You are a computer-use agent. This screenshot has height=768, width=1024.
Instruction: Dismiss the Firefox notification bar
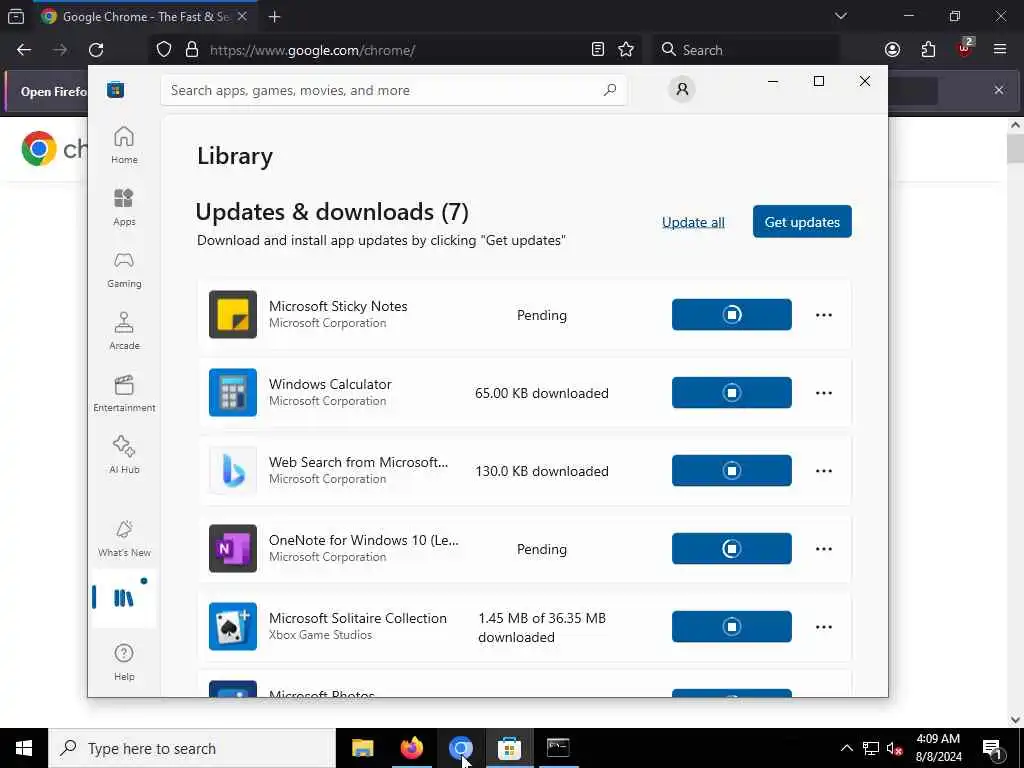click(999, 90)
